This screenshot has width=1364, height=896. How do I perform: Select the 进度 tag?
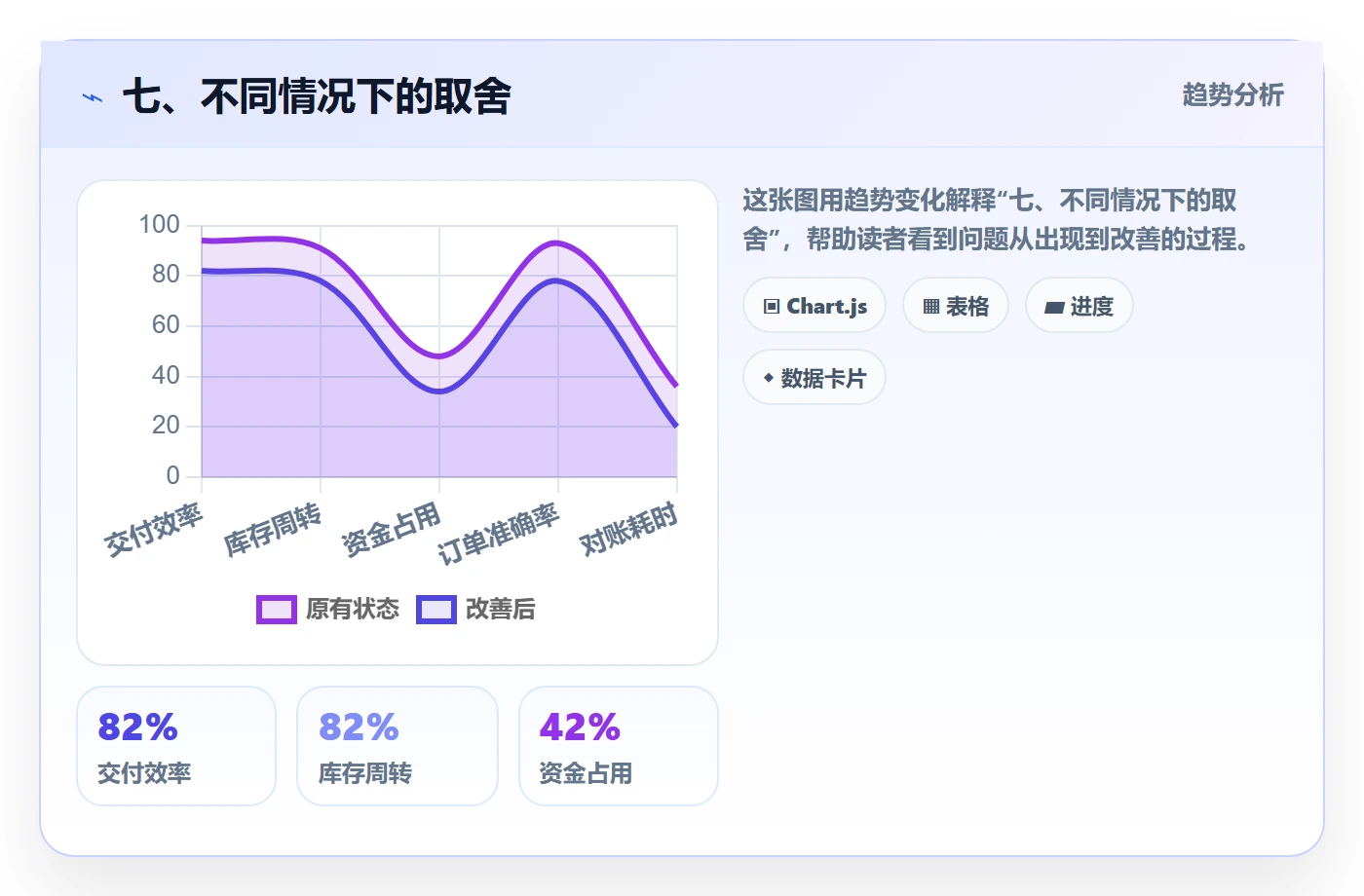tap(1080, 306)
